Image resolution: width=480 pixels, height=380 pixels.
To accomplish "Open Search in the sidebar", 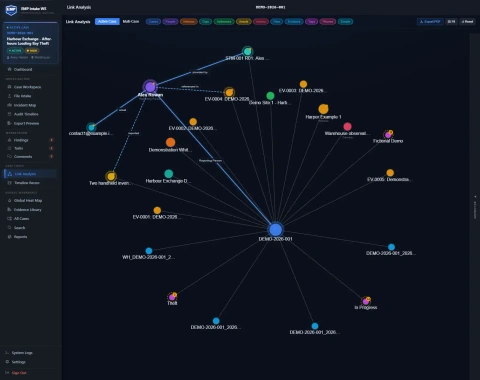I will (19, 228).
